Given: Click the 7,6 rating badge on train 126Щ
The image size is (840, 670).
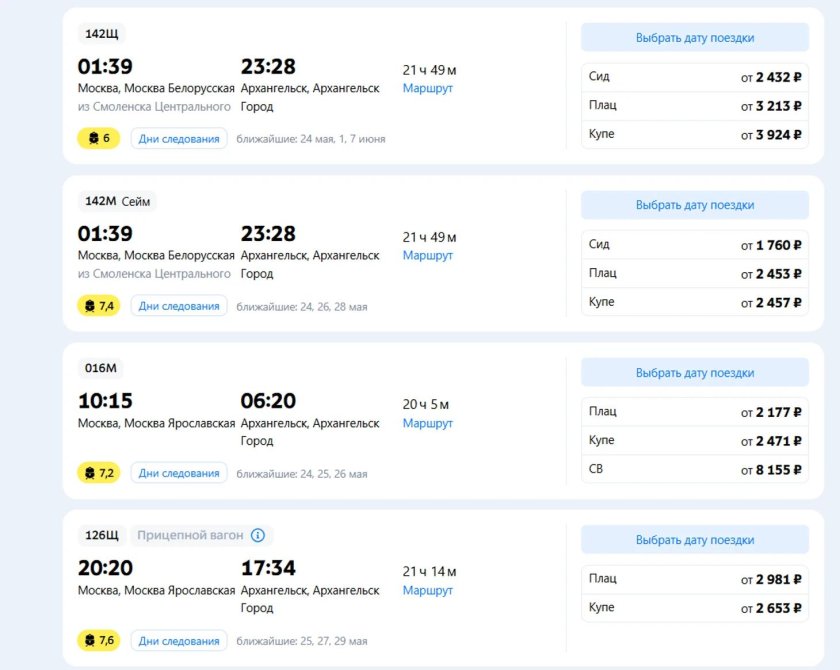Looking at the screenshot, I should tap(98, 641).
